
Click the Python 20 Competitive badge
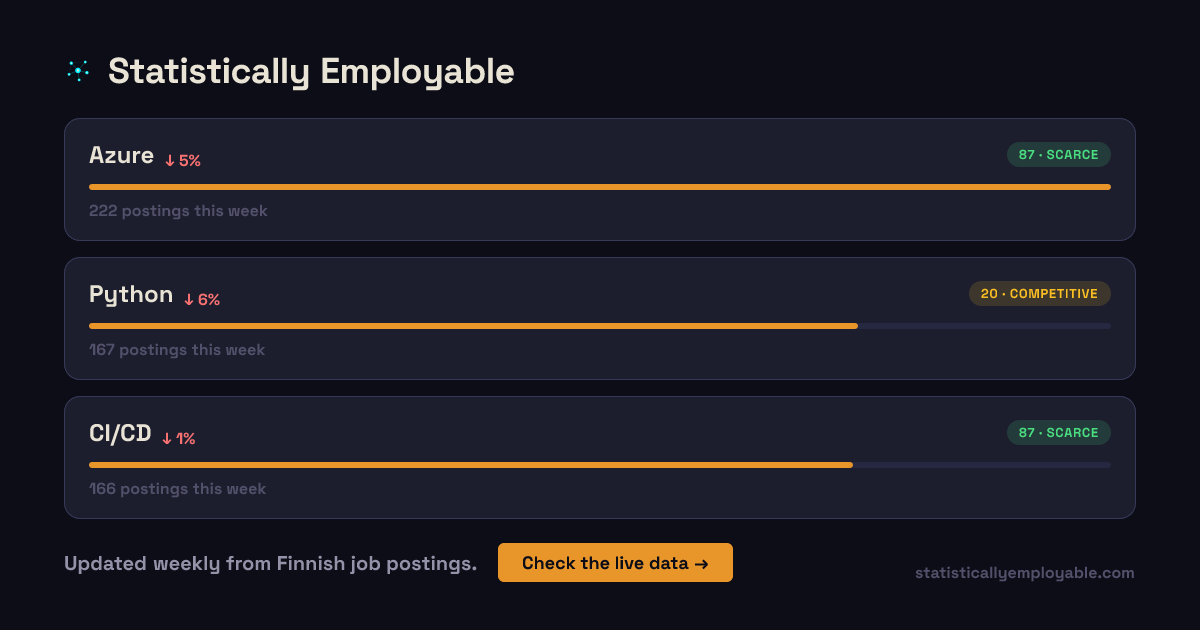[1039, 294]
